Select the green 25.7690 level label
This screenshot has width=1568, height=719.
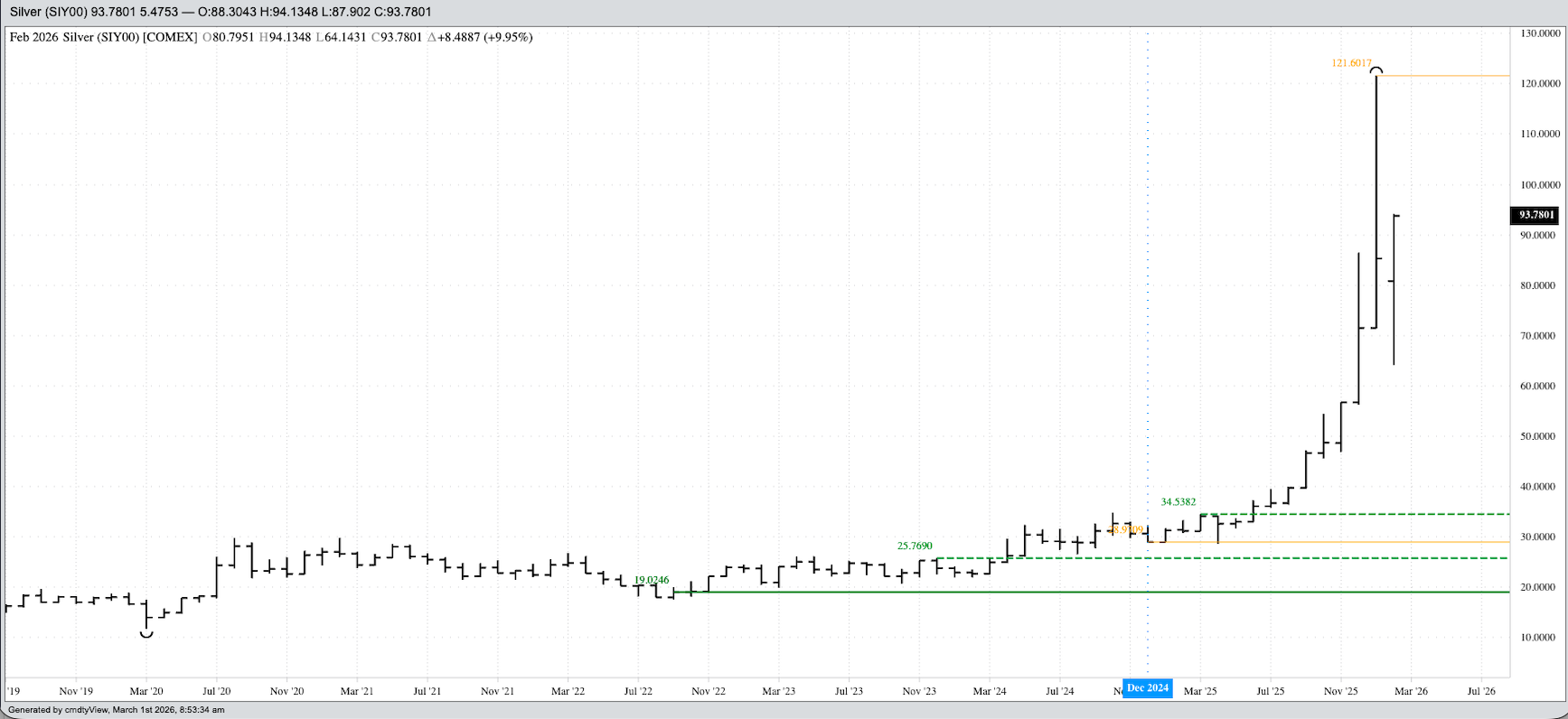915,546
